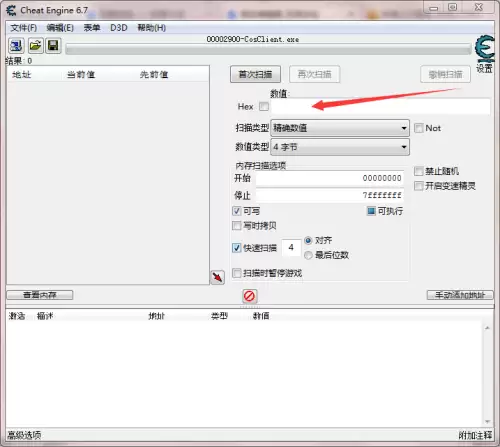Click the Cheat Engine title bar icon
The image size is (500, 447).
click(x=11, y=10)
